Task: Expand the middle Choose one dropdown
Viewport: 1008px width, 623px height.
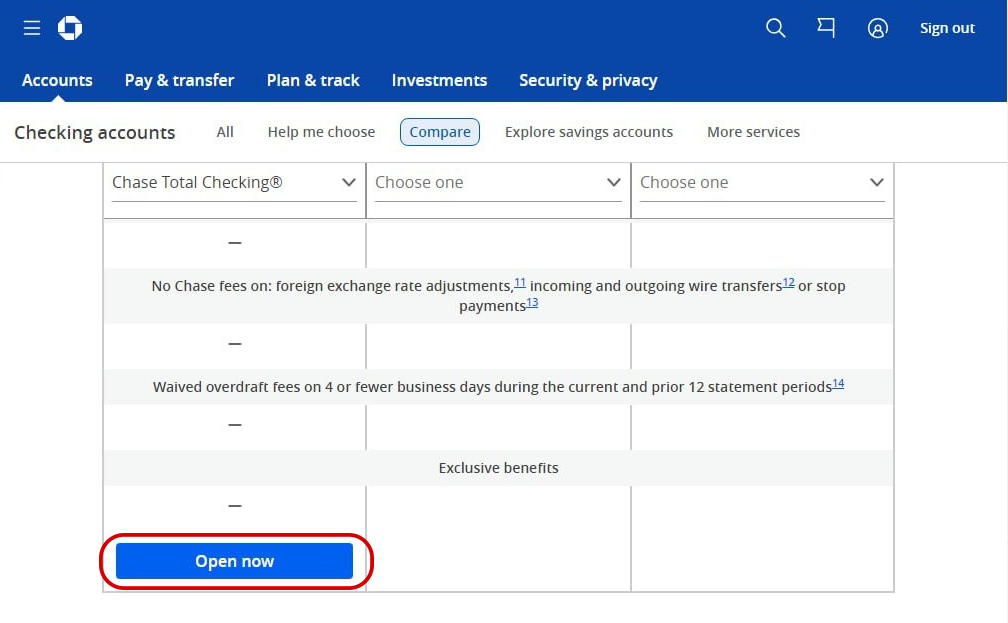Action: tap(498, 183)
